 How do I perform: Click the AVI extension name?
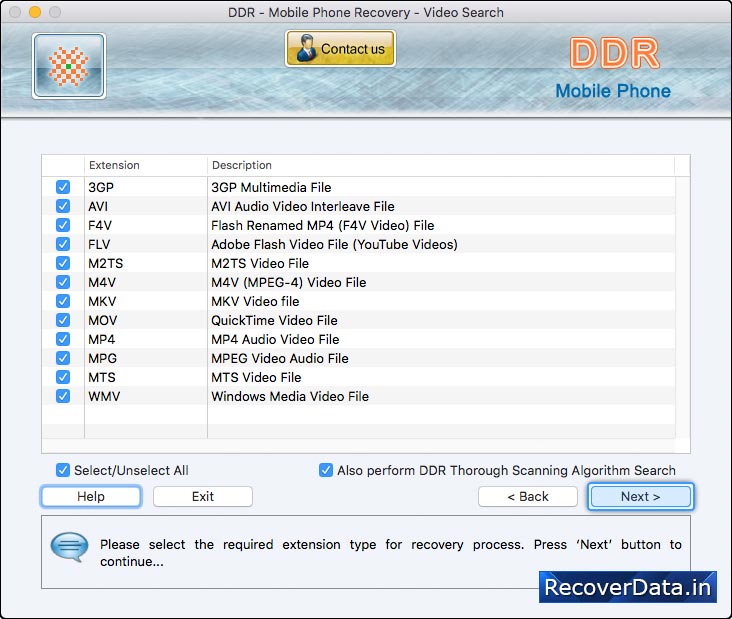tap(98, 206)
